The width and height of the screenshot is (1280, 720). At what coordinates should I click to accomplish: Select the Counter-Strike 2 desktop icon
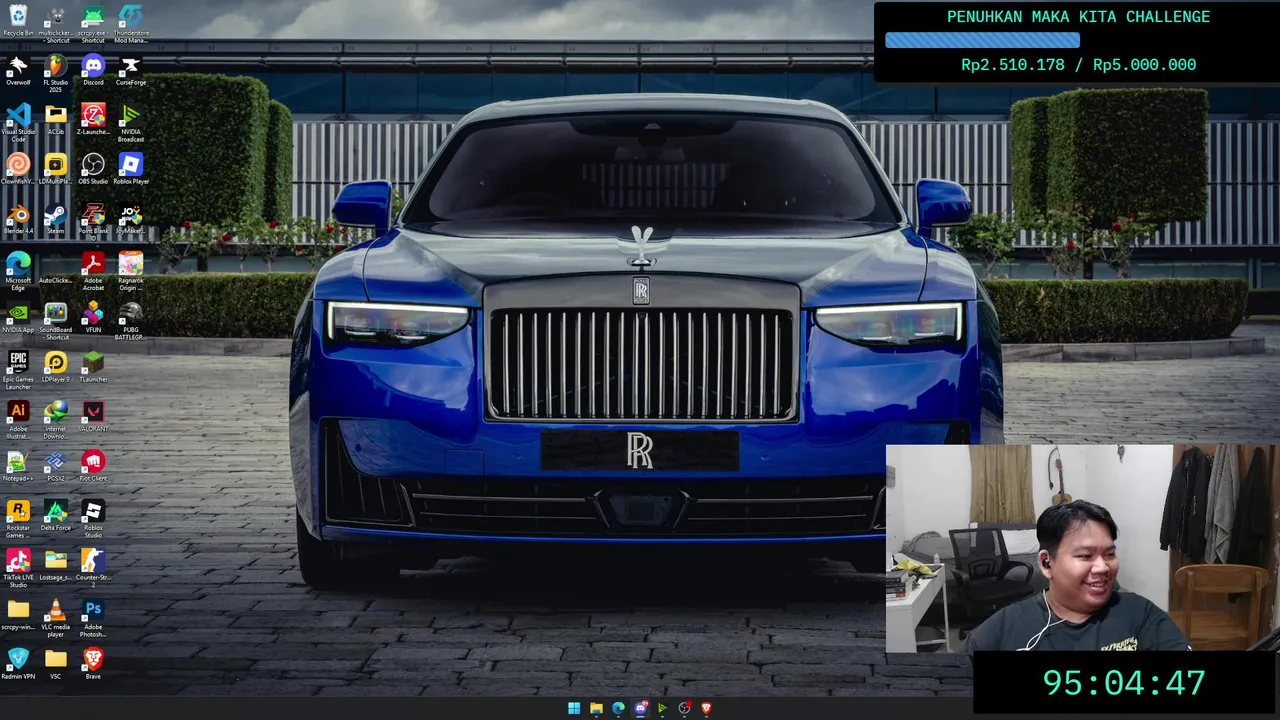point(93,568)
